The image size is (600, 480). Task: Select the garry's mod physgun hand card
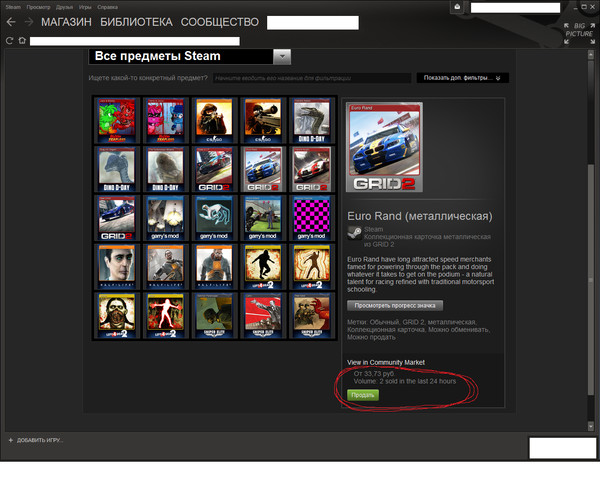tap(214, 218)
